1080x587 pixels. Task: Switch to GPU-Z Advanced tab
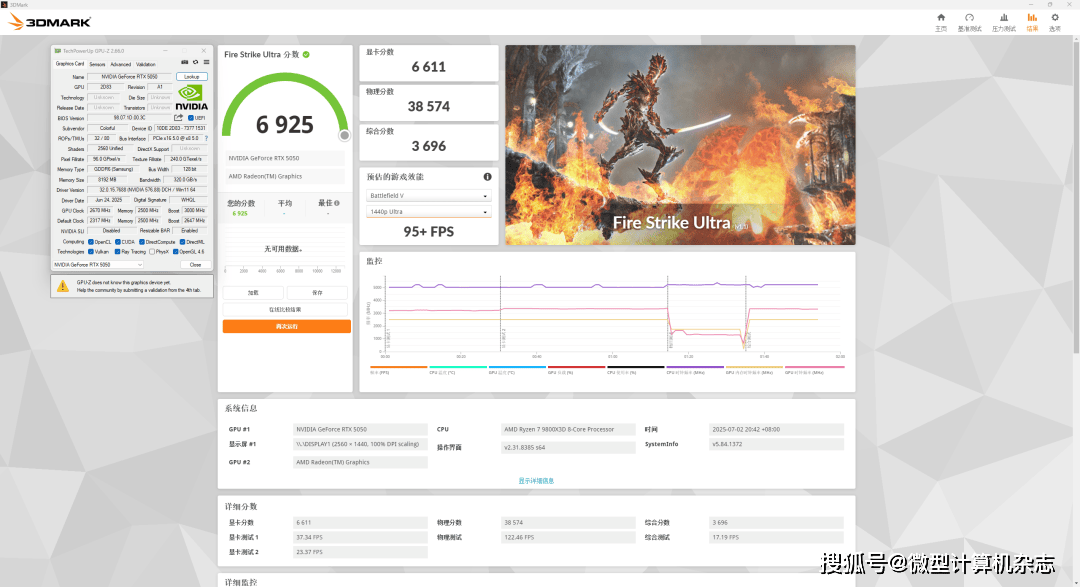tap(121, 64)
